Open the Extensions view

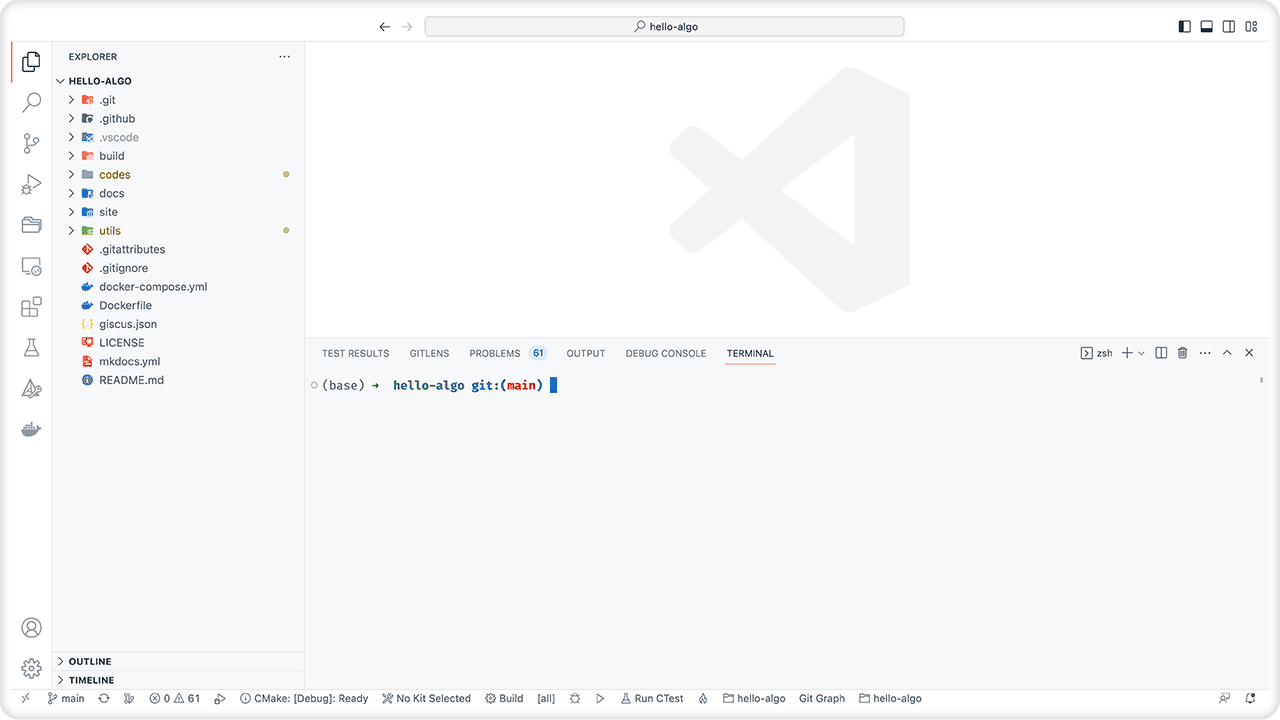(x=32, y=307)
